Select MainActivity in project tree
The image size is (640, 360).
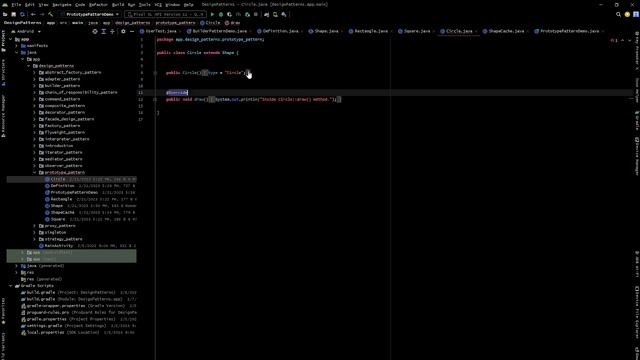click(x=58, y=246)
